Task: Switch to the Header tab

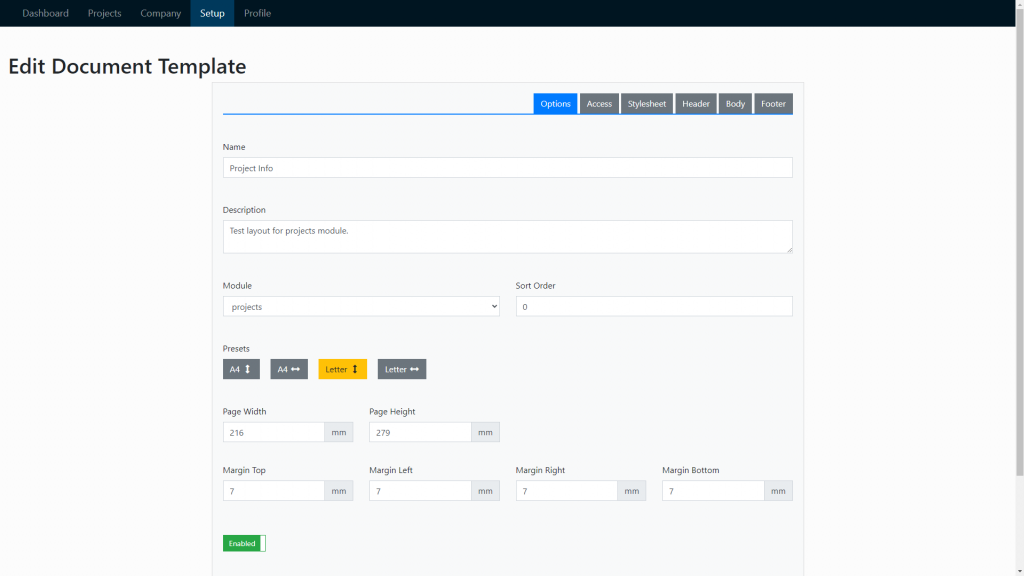Action: 695,103
